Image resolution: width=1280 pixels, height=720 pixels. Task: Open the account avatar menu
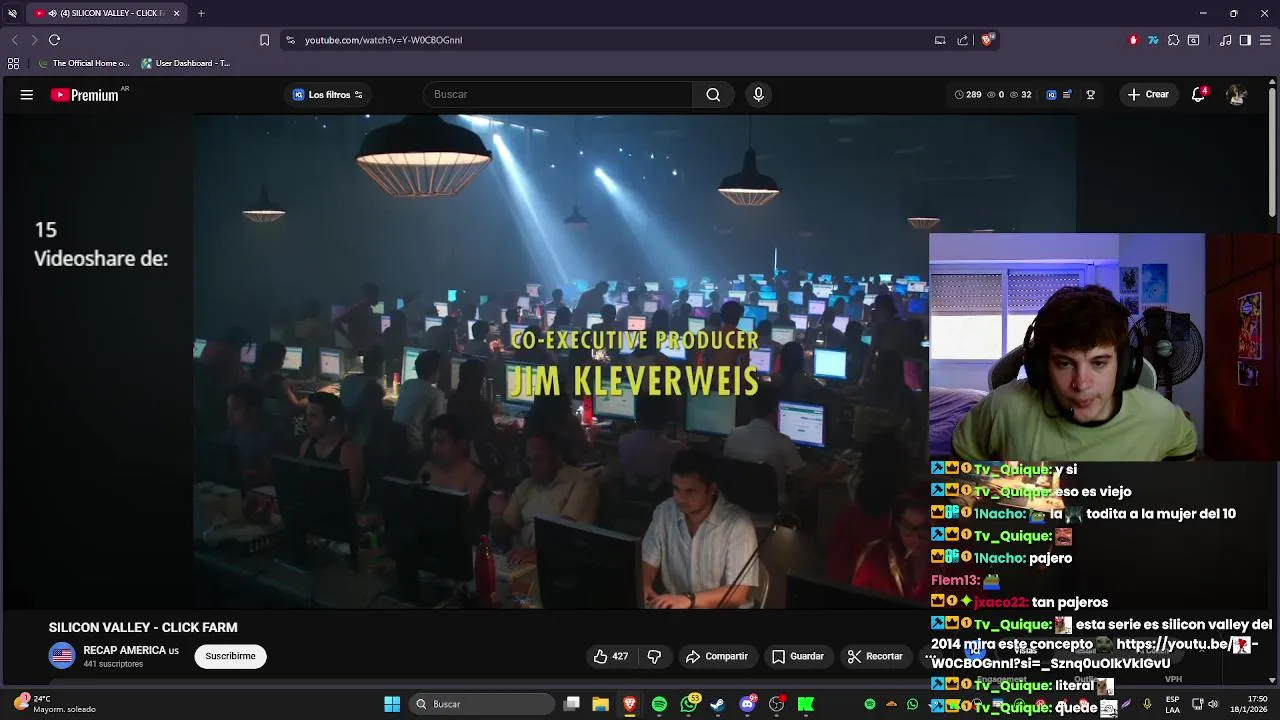1237,95
